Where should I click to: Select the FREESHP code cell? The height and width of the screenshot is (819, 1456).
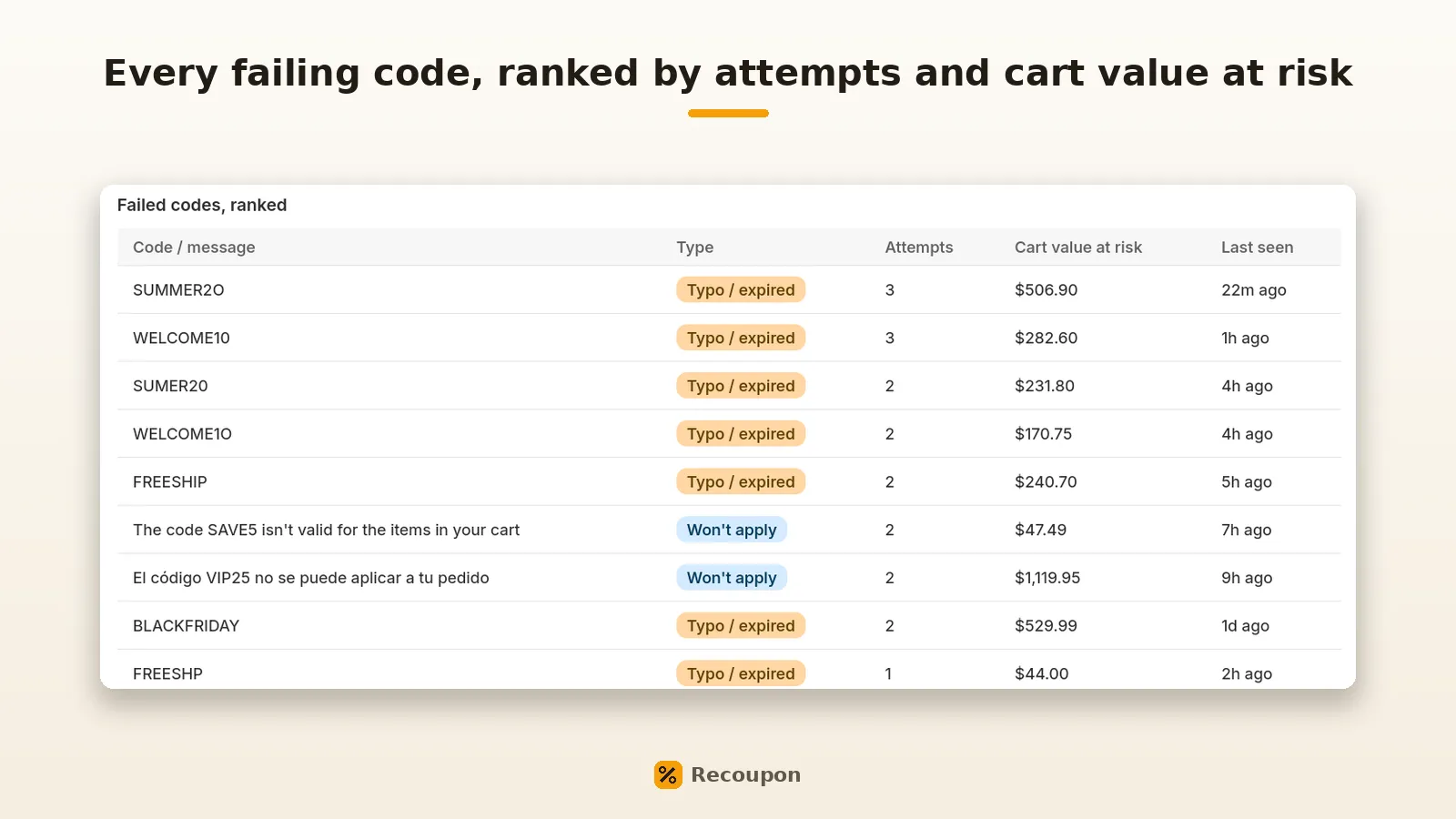click(x=167, y=674)
